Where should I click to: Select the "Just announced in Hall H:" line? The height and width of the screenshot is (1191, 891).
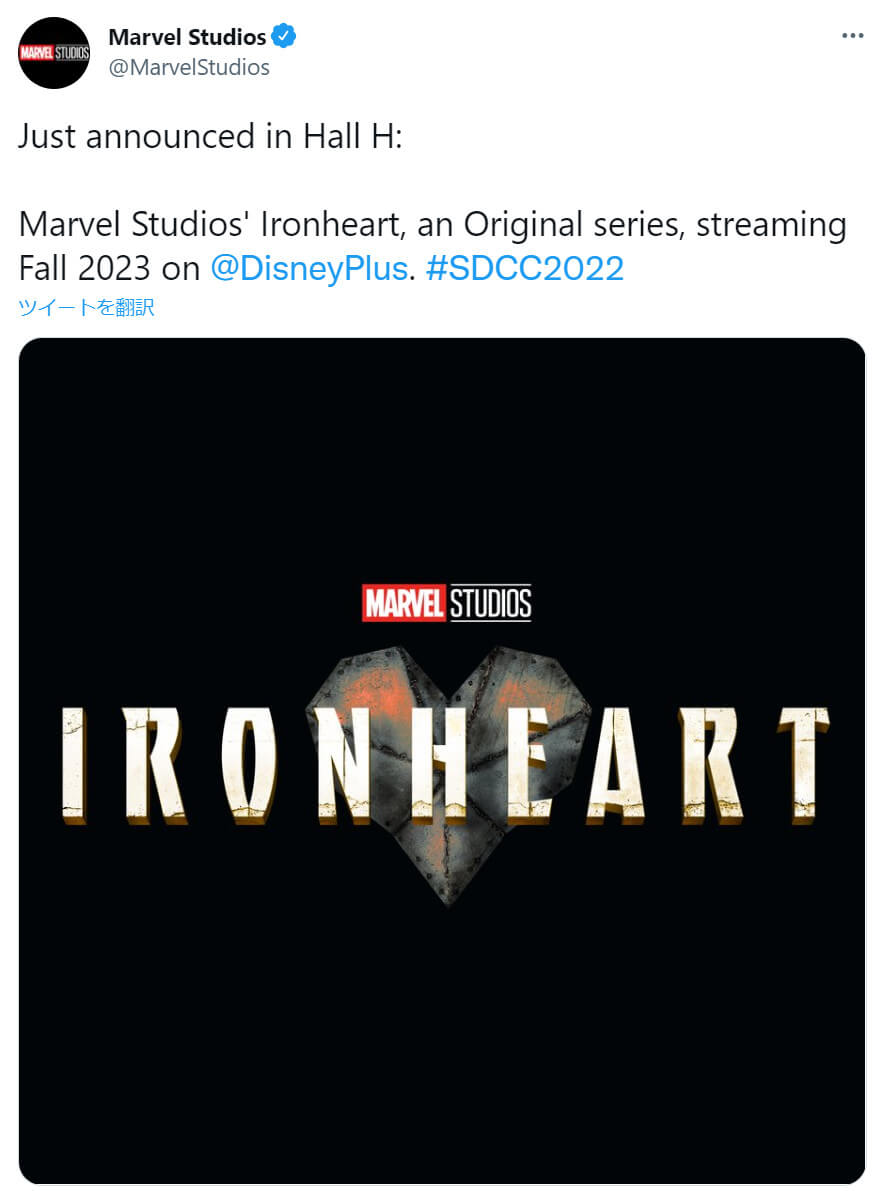coord(210,137)
